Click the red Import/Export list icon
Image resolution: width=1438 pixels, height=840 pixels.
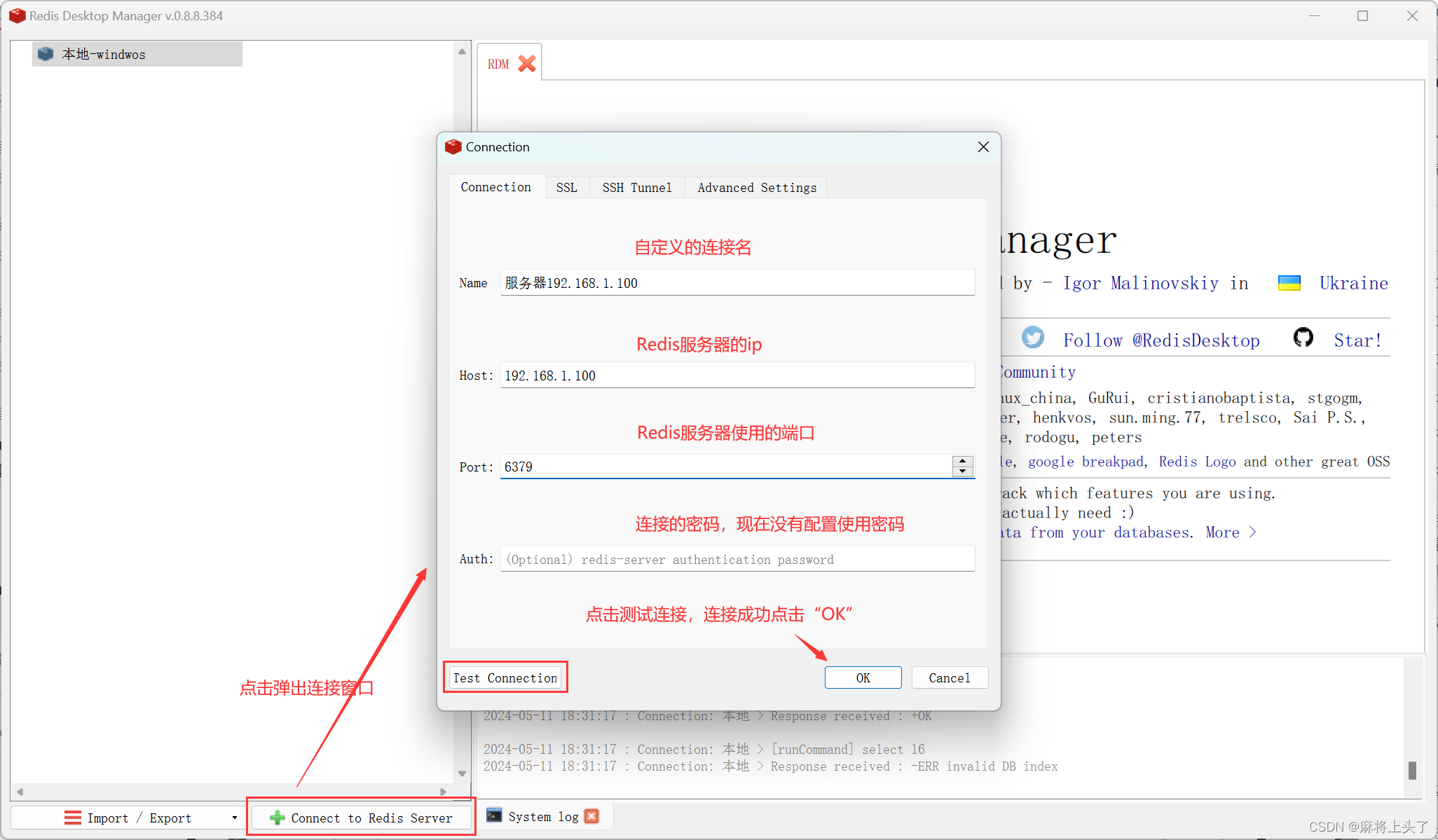point(72,818)
